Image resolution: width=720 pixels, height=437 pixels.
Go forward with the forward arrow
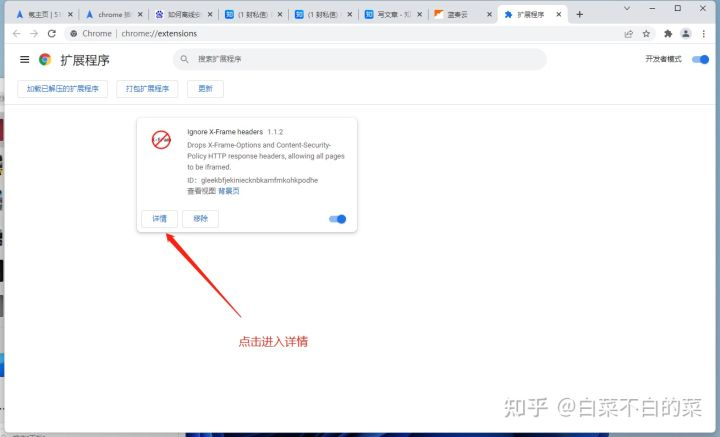(34, 34)
